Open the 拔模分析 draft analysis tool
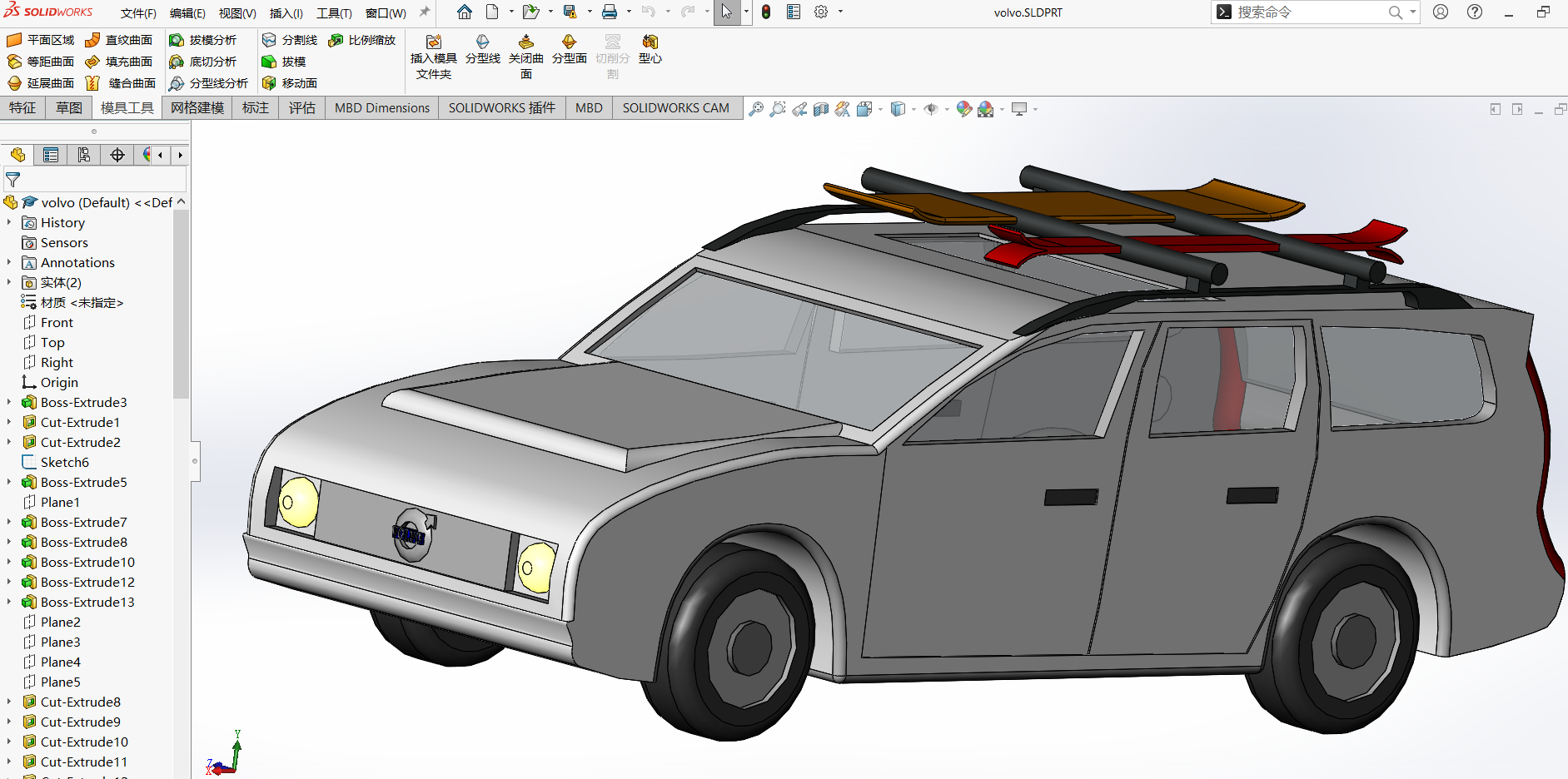This screenshot has width=1568, height=779. [x=203, y=40]
